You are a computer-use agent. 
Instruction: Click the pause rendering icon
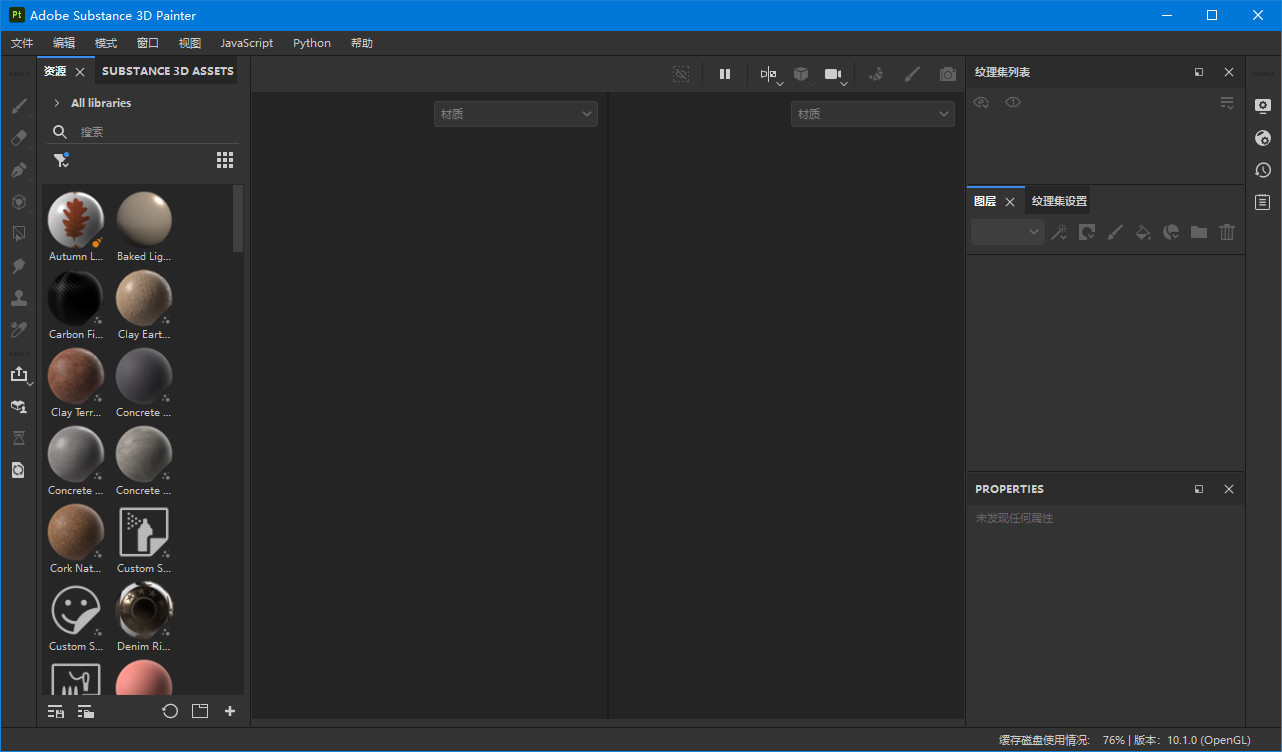[725, 74]
